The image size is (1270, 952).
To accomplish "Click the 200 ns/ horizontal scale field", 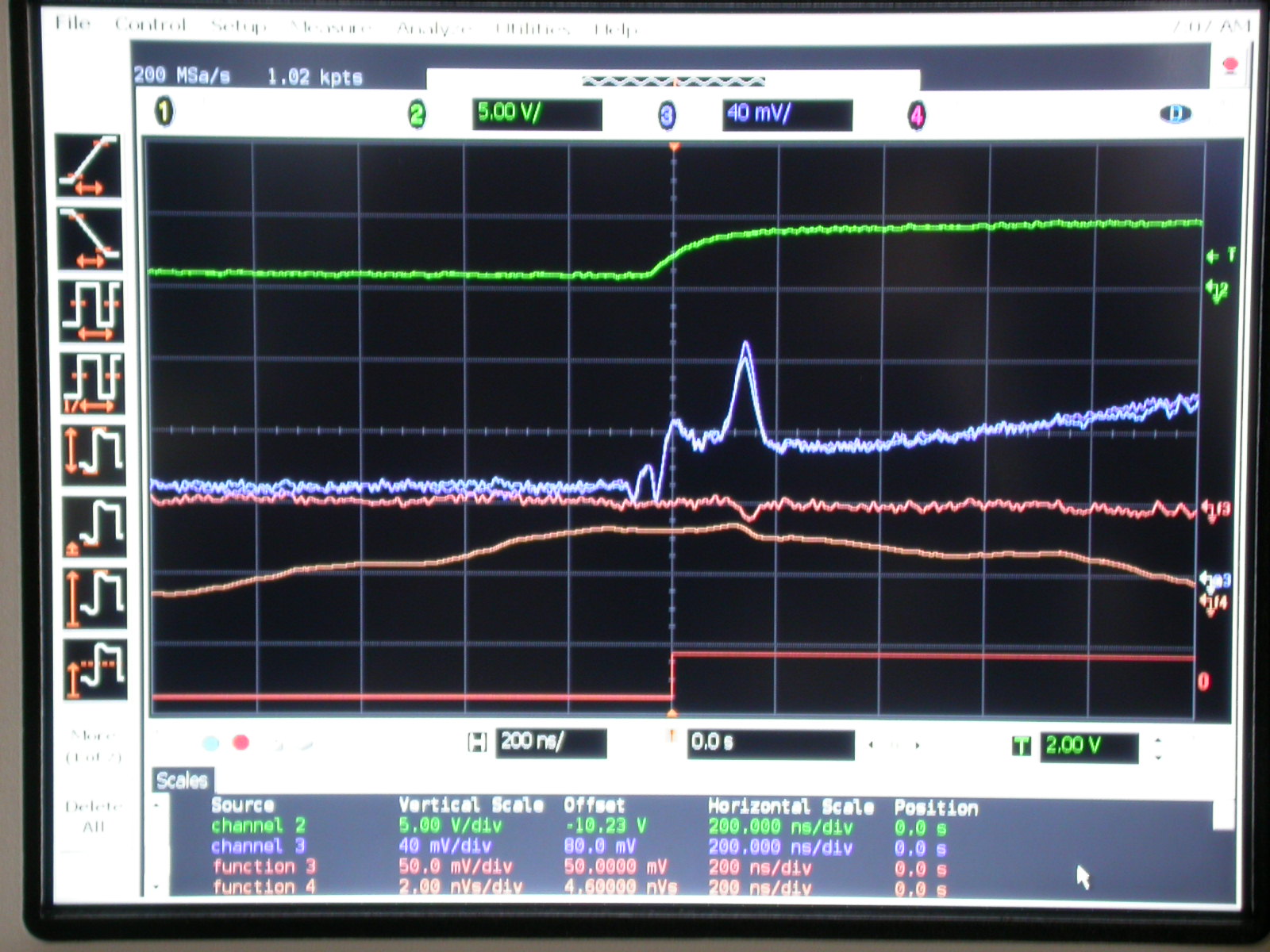I will [x=550, y=743].
